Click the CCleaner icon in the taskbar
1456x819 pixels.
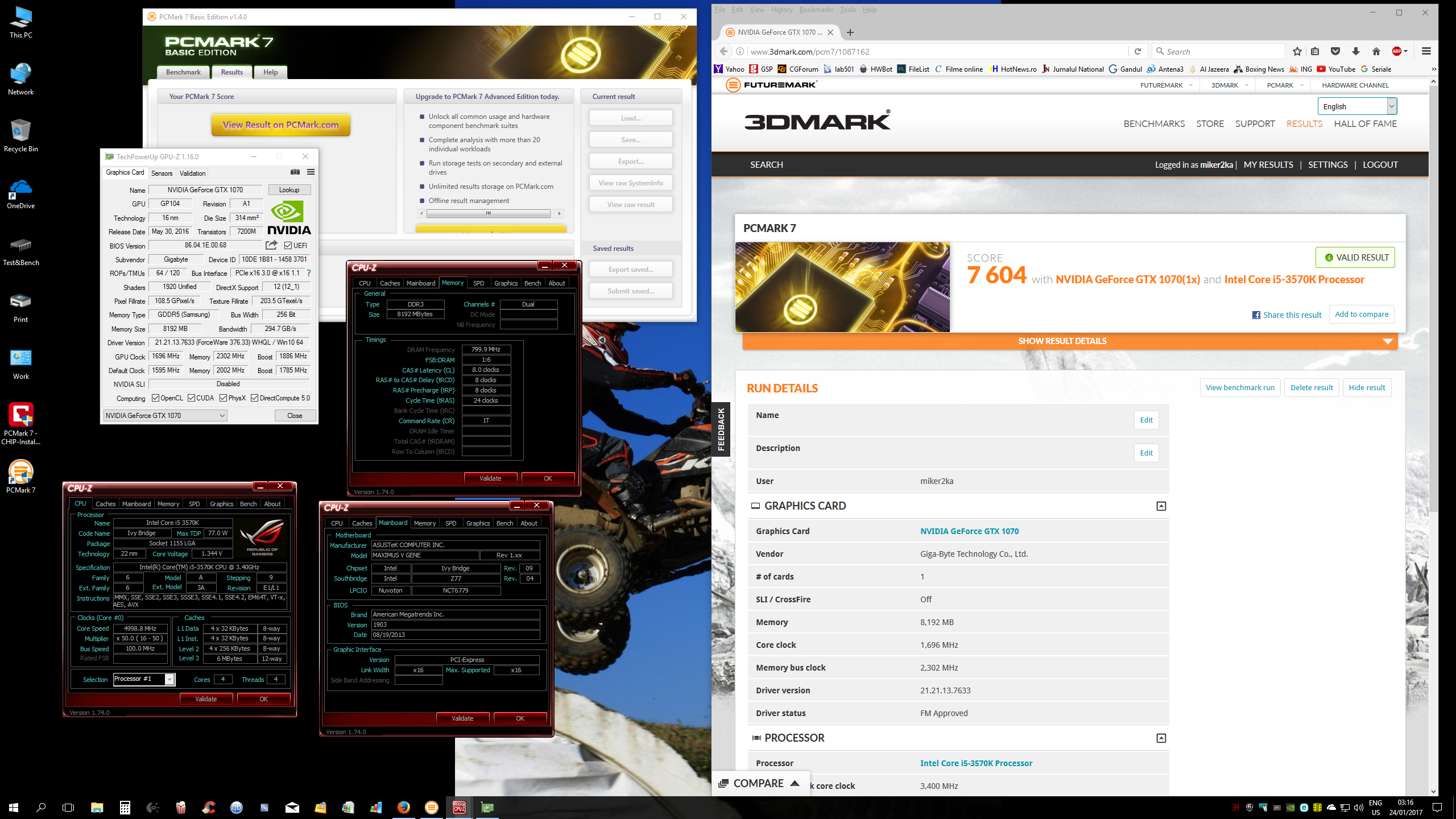[x=209, y=807]
